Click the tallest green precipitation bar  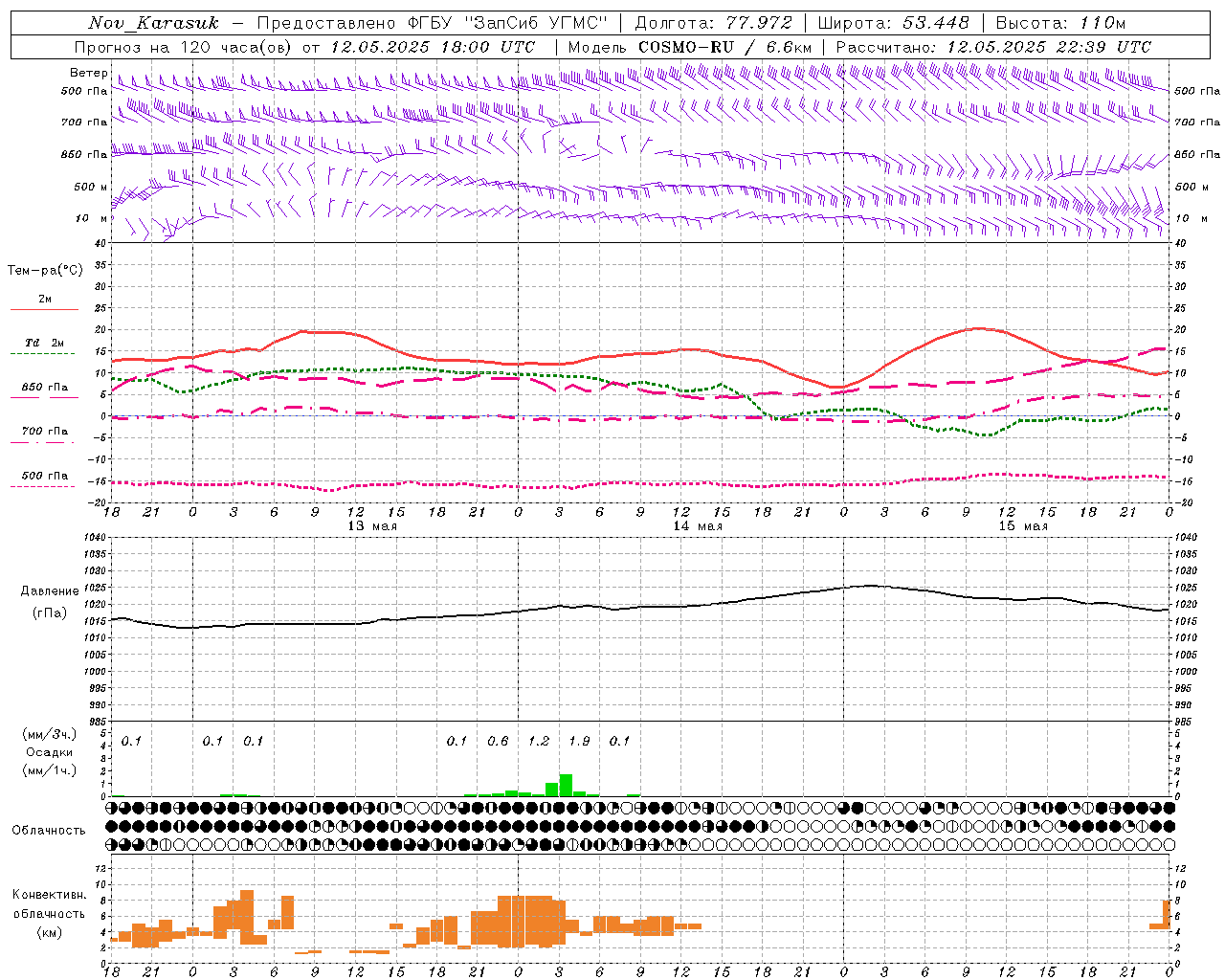click(x=566, y=786)
